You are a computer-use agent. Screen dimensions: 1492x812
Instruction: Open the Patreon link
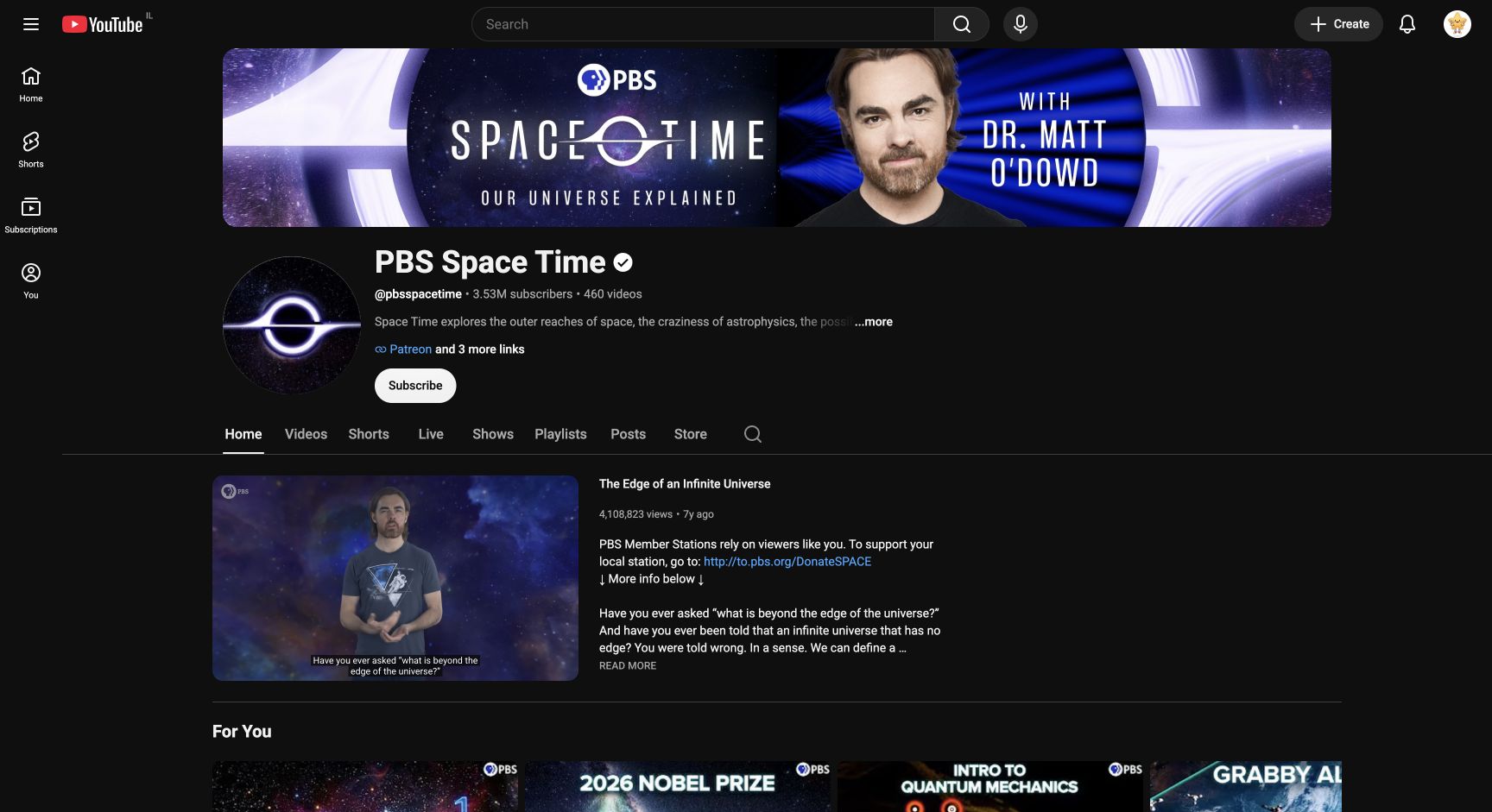(410, 349)
